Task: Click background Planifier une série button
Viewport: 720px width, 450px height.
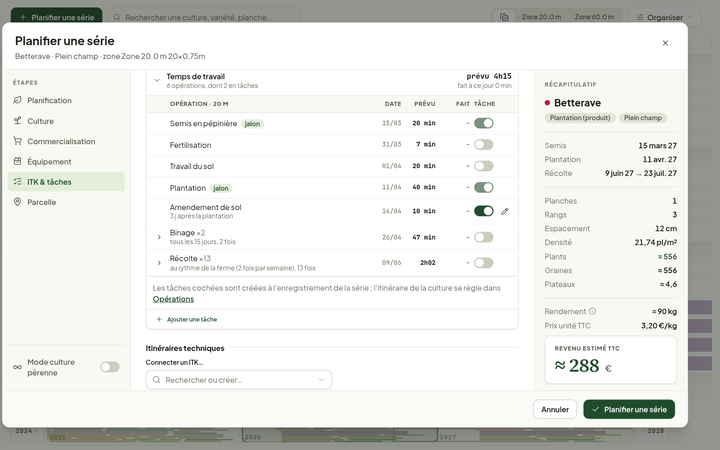Action: click(56, 17)
